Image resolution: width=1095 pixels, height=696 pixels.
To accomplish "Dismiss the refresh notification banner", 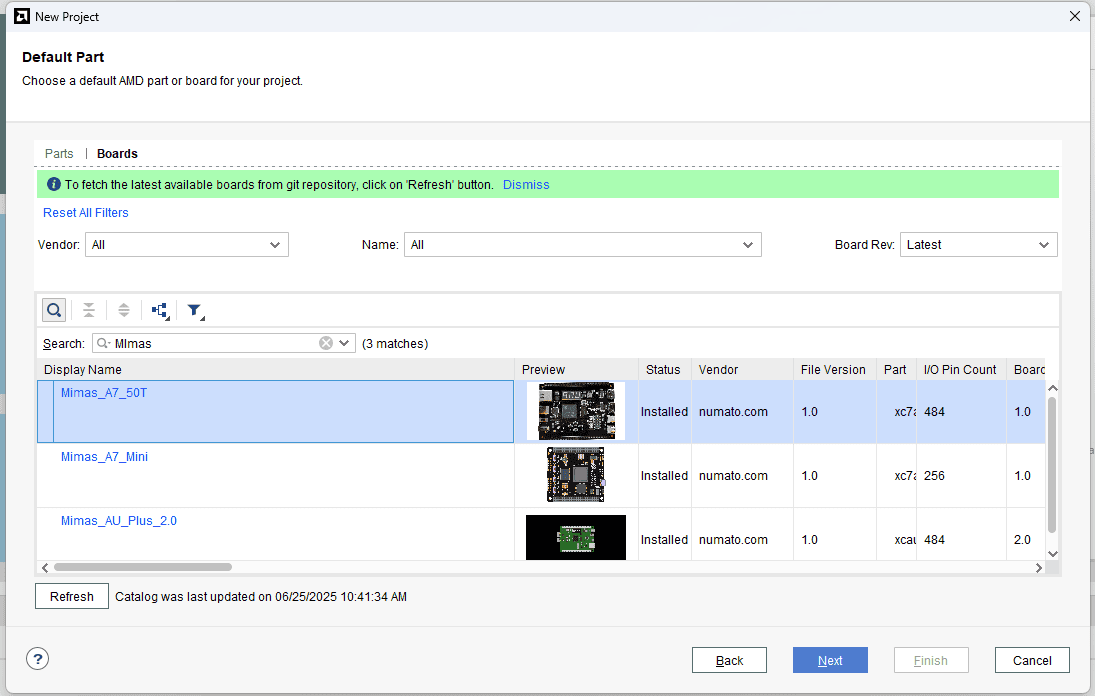I will point(526,185).
